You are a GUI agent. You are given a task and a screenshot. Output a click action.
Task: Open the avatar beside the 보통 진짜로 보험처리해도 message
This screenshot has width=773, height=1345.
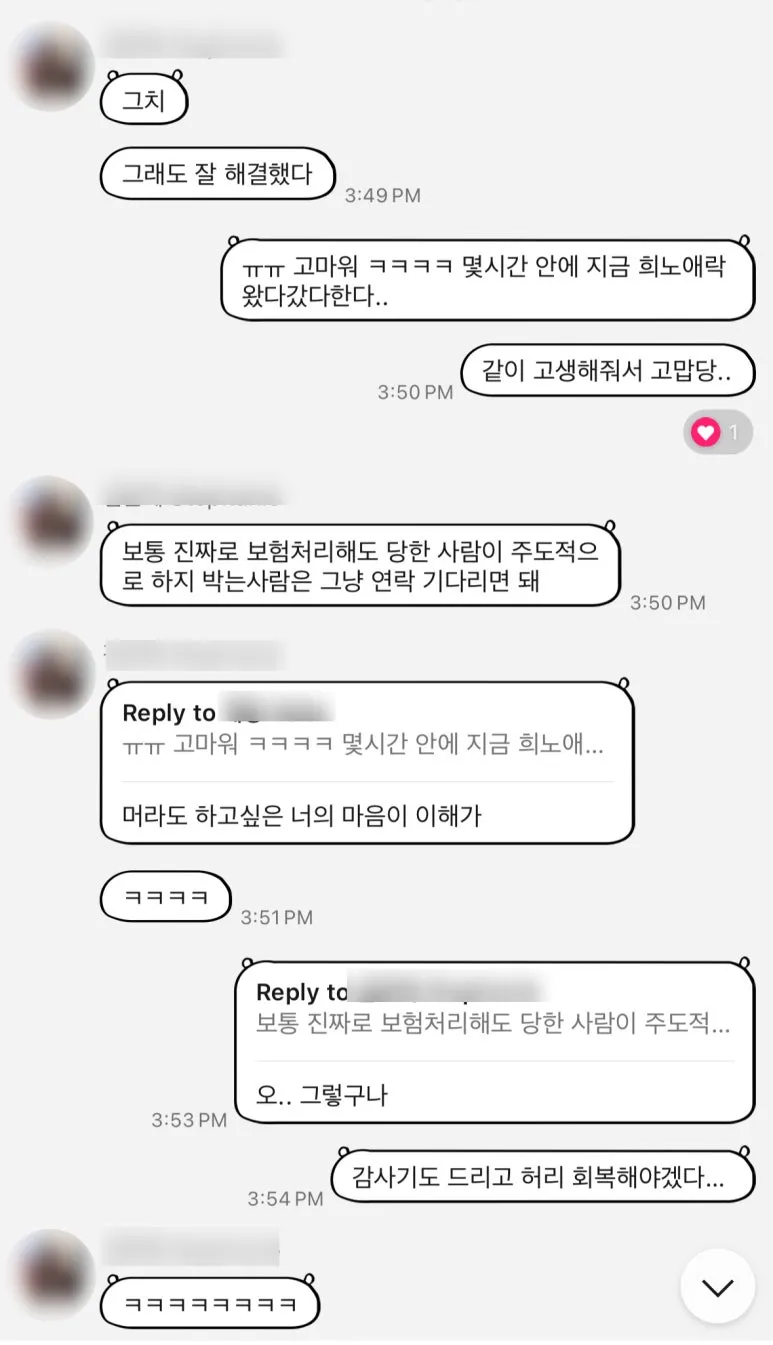pos(51,521)
